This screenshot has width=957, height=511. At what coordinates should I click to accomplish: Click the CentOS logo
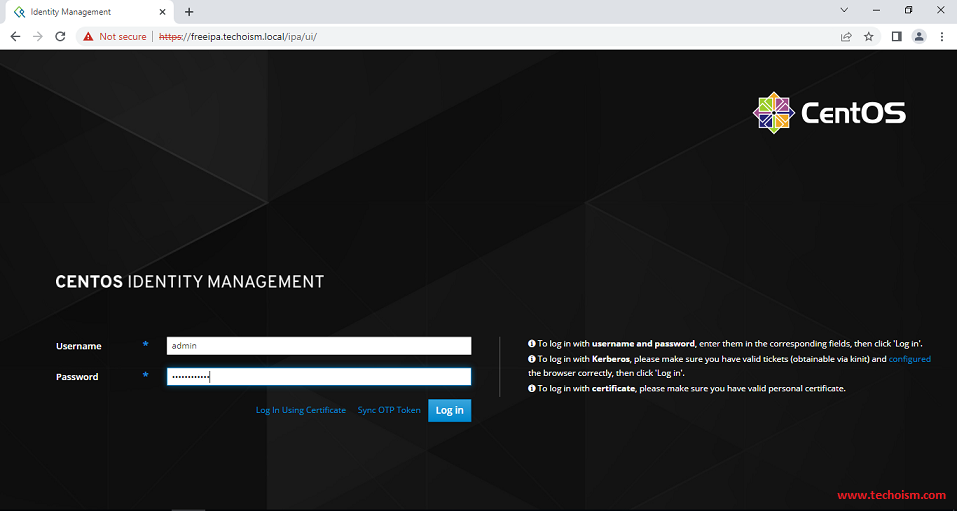click(829, 113)
